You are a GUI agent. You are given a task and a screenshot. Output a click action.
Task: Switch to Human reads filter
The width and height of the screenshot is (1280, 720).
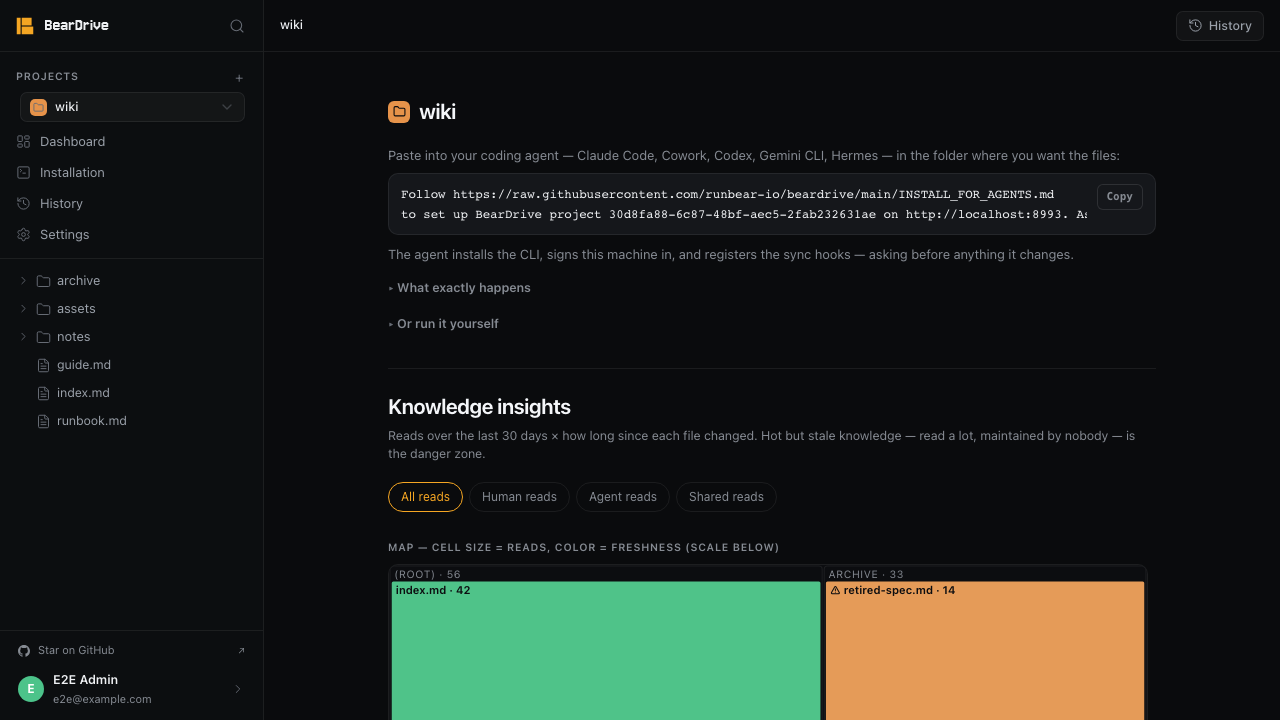pyautogui.click(x=519, y=497)
